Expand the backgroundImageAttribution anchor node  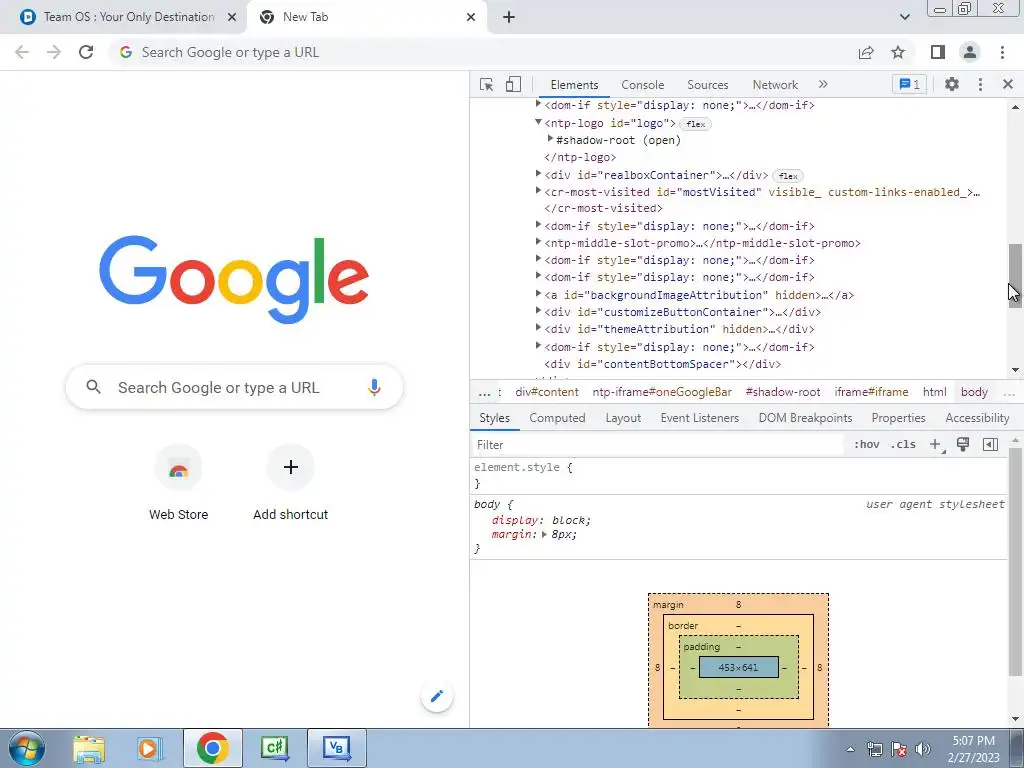(538, 294)
